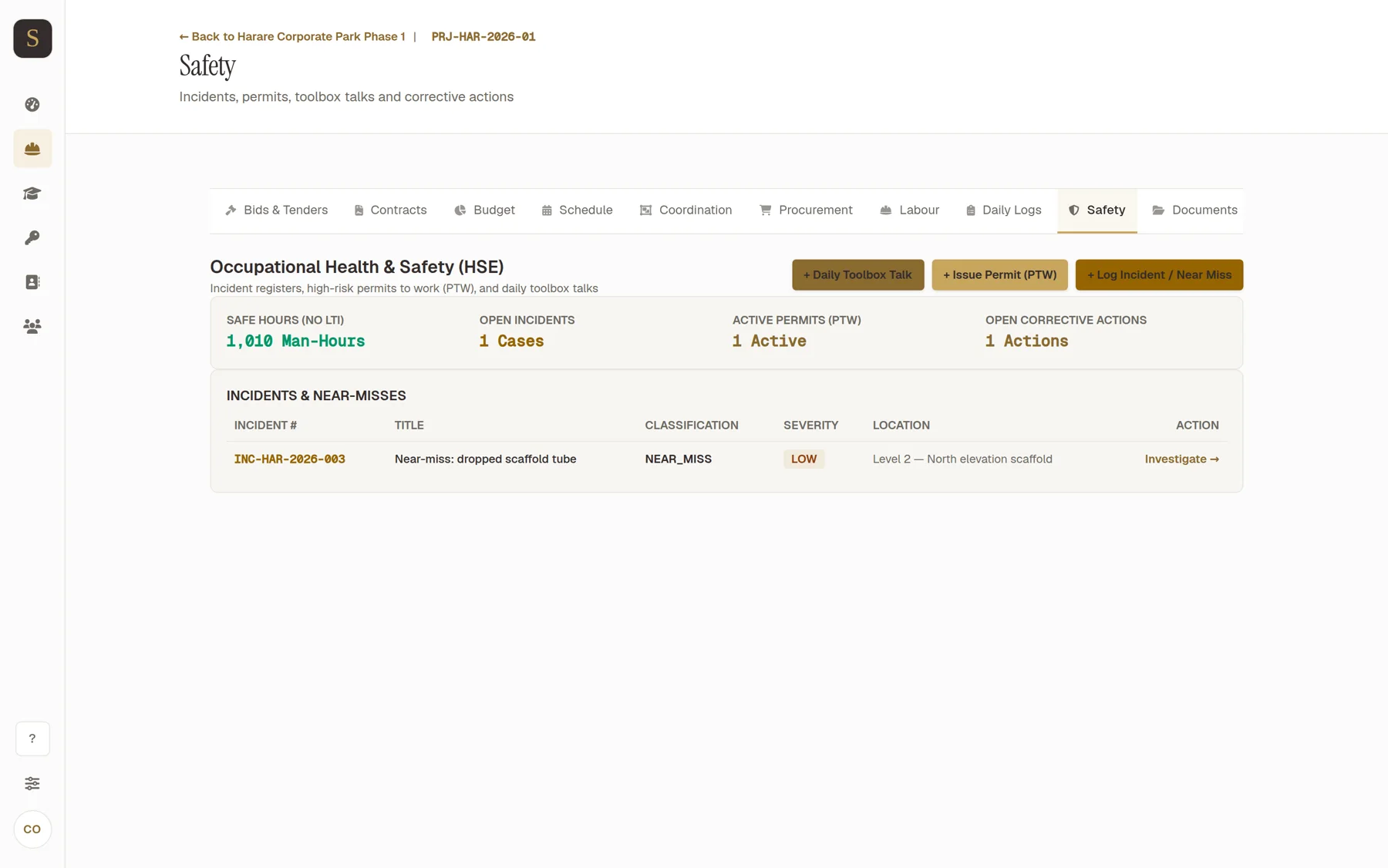Image resolution: width=1388 pixels, height=868 pixels.
Task: Click the S logo in the sidebar
Action: (x=32, y=39)
